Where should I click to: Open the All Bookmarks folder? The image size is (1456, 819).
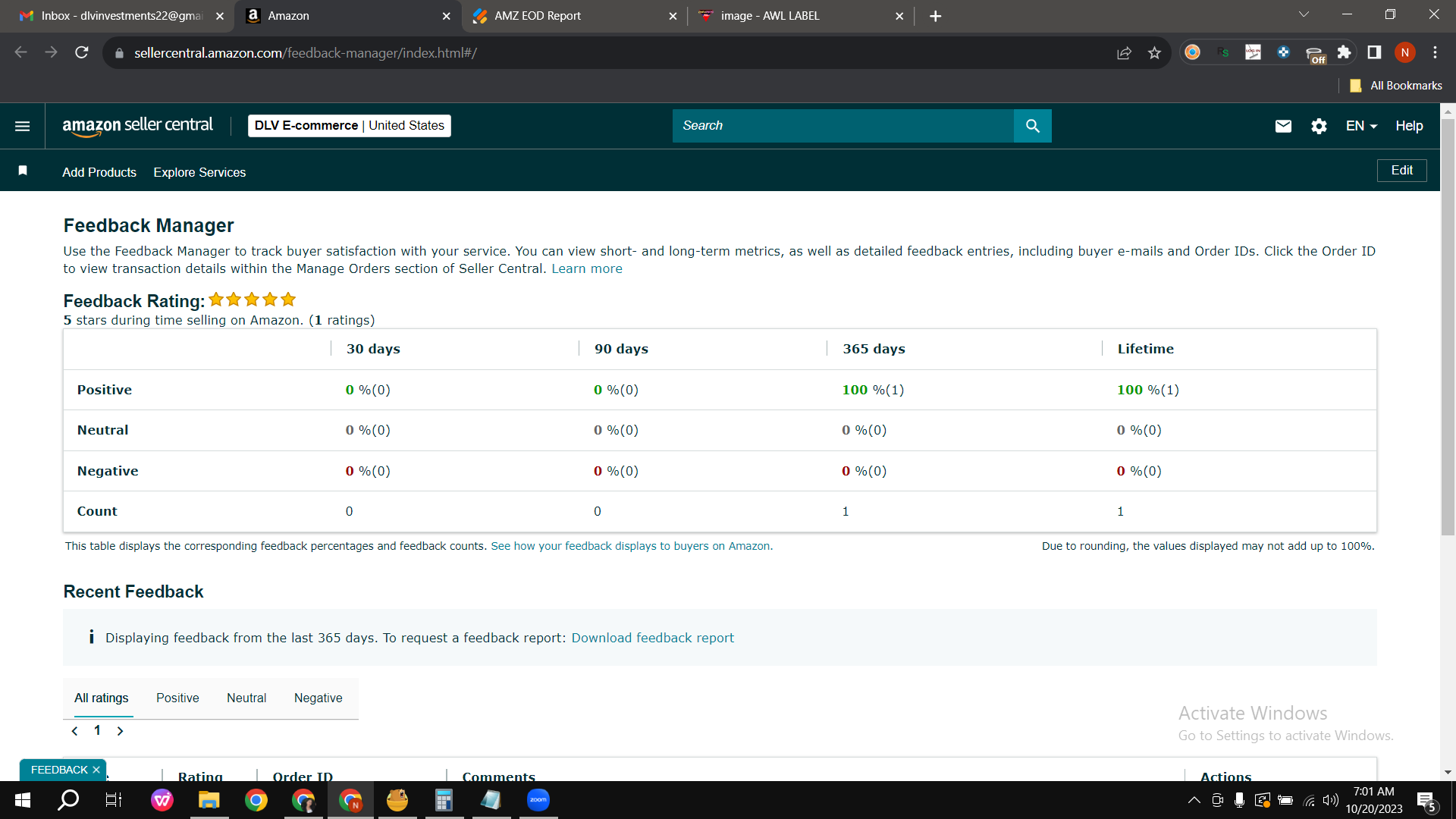[1396, 86]
